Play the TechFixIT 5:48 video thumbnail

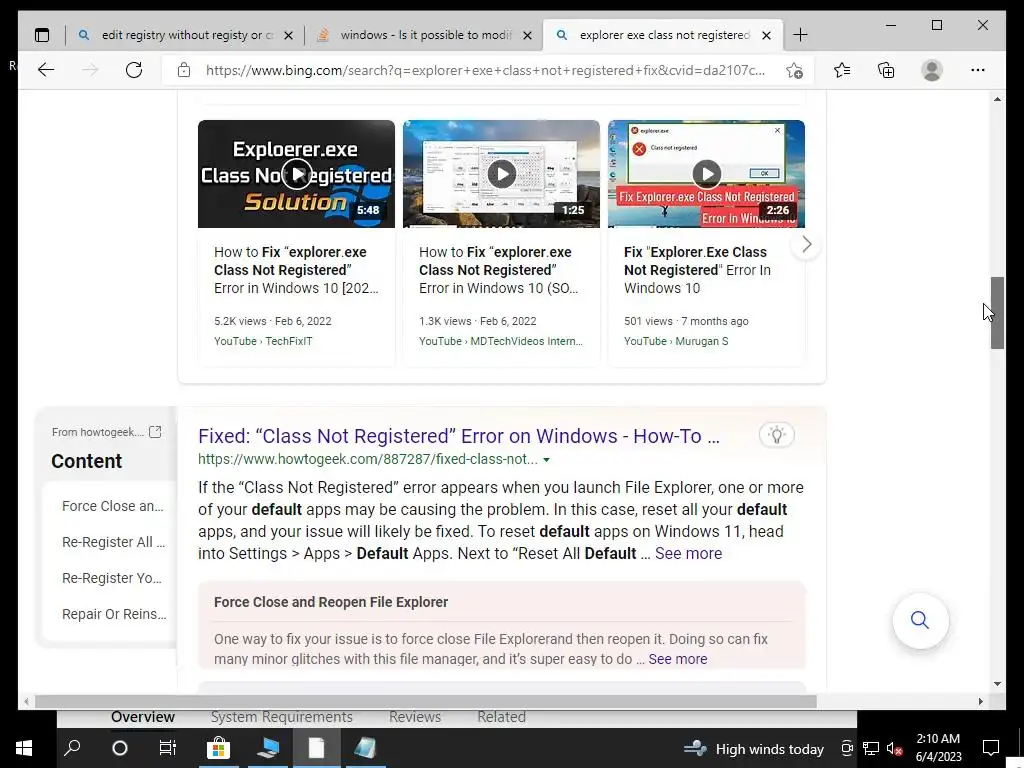296,174
